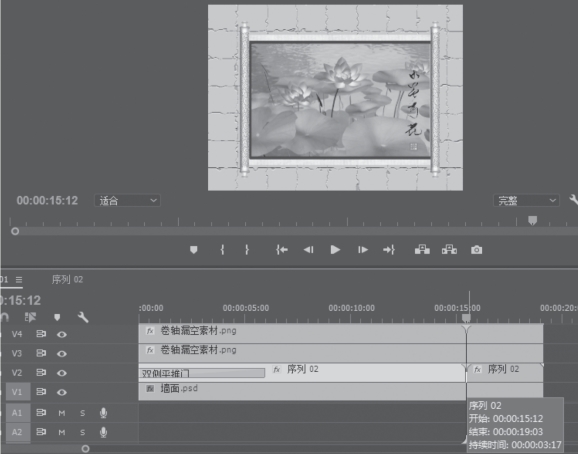The width and height of the screenshot is (578, 454).
Task: Open timeline display settings wrench
Action: [83, 317]
